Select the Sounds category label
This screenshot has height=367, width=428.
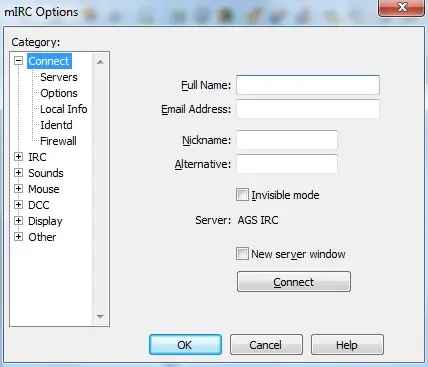46,173
